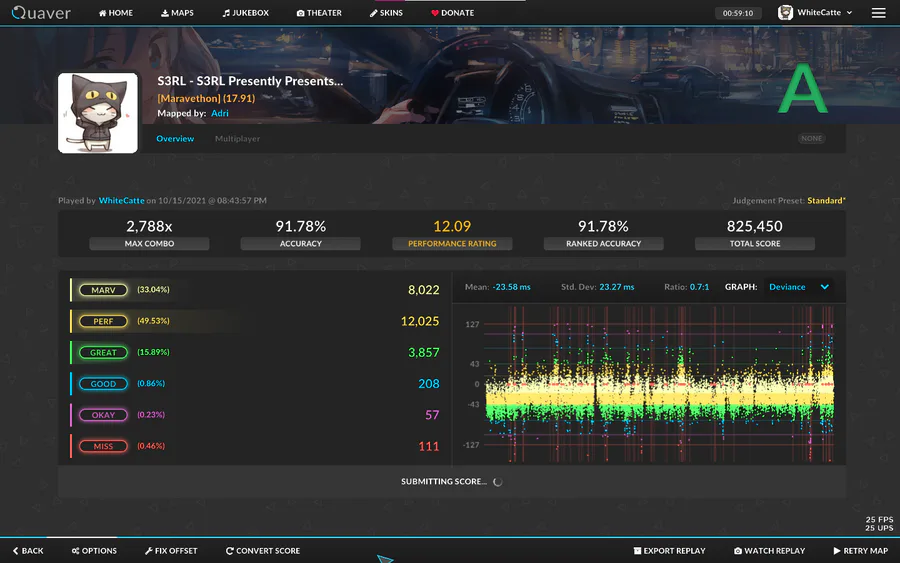900x563 pixels.
Task: Click the GOOD judgement badge
Action: pos(103,384)
